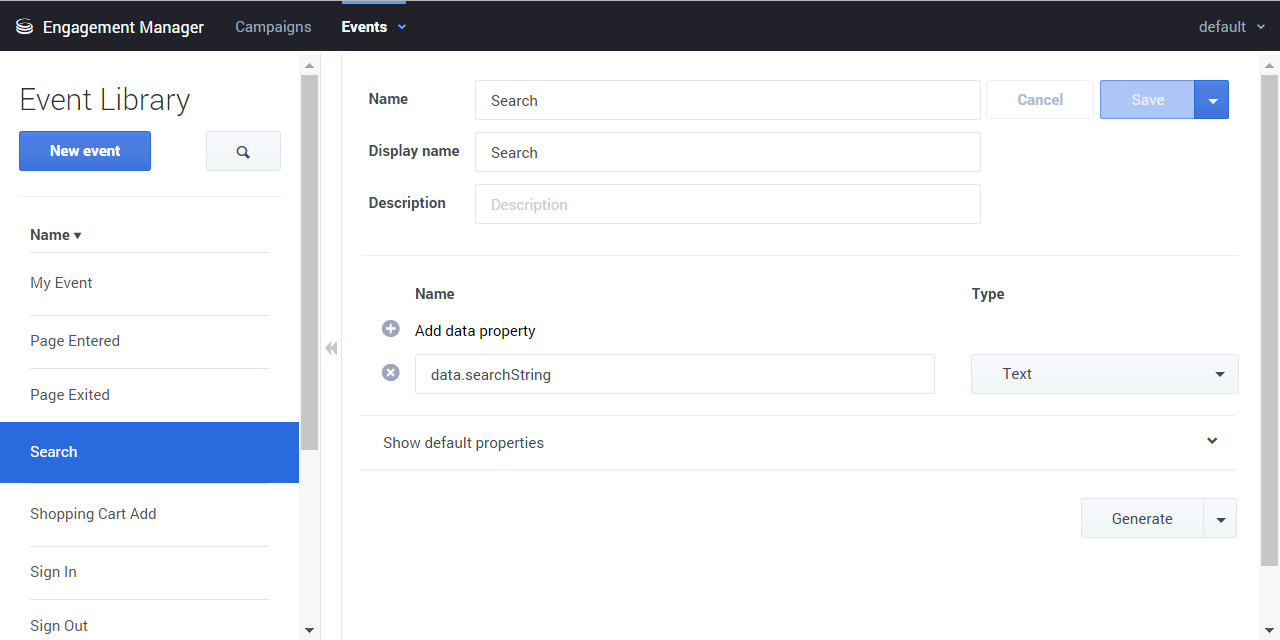Open the Generate split dropdown arrow
1280x640 pixels.
1220,519
